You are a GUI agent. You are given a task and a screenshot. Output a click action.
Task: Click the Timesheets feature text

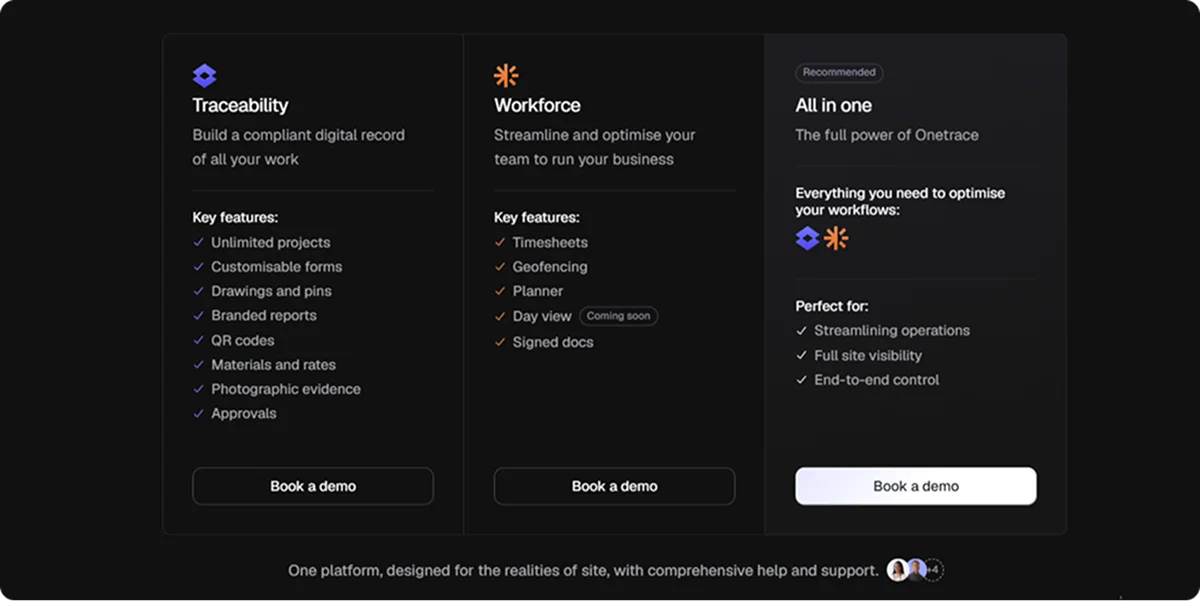pos(550,242)
